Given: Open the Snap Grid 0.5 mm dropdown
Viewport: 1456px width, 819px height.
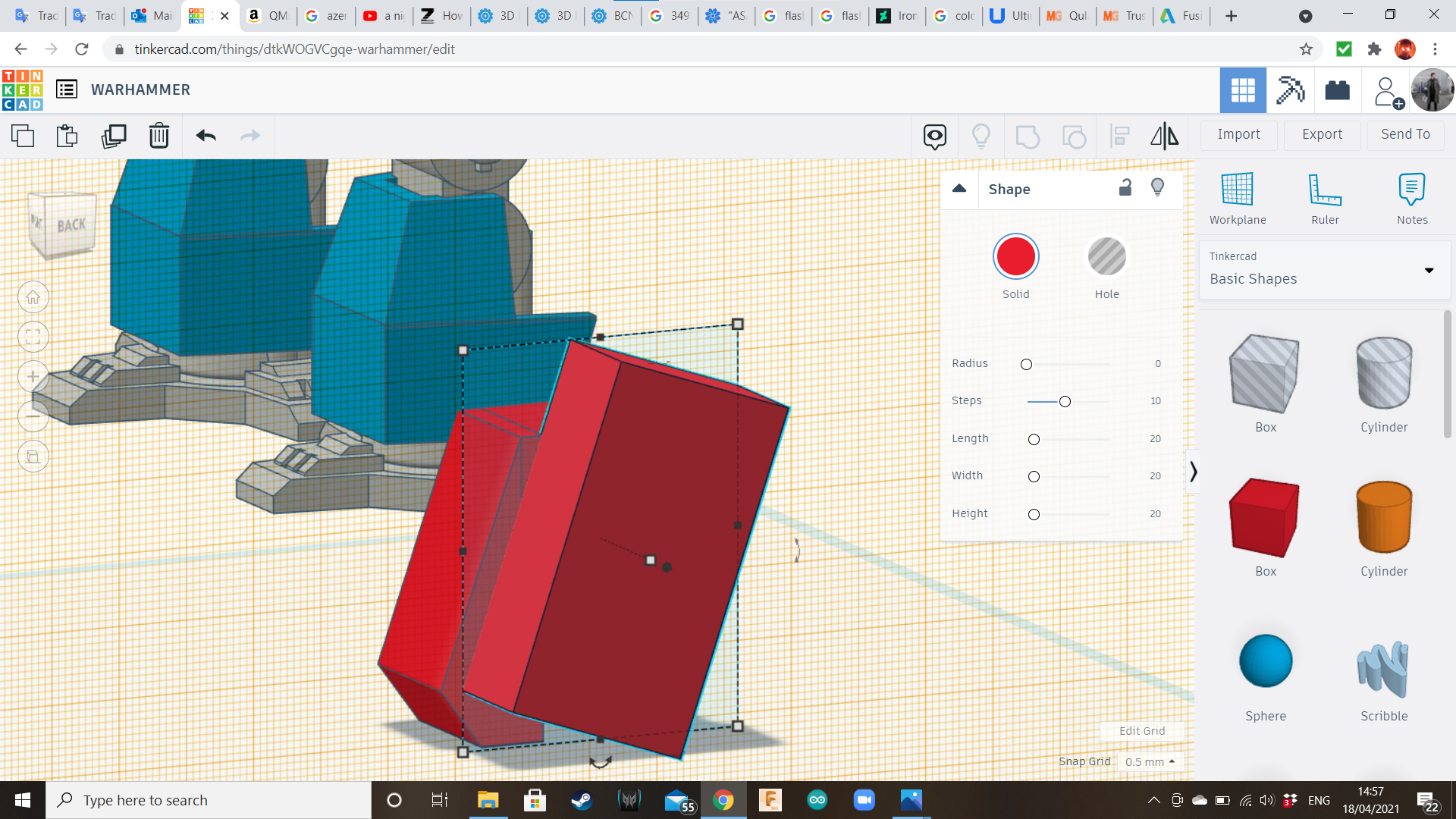Looking at the screenshot, I should point(1150,761).
